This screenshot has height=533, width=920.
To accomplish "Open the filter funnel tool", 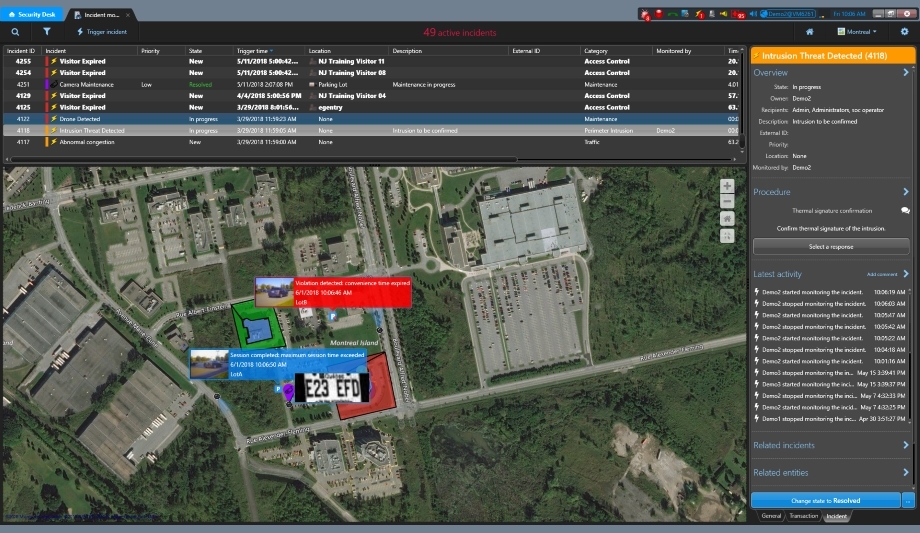I will pyautogui.click(x=46, y=32).
